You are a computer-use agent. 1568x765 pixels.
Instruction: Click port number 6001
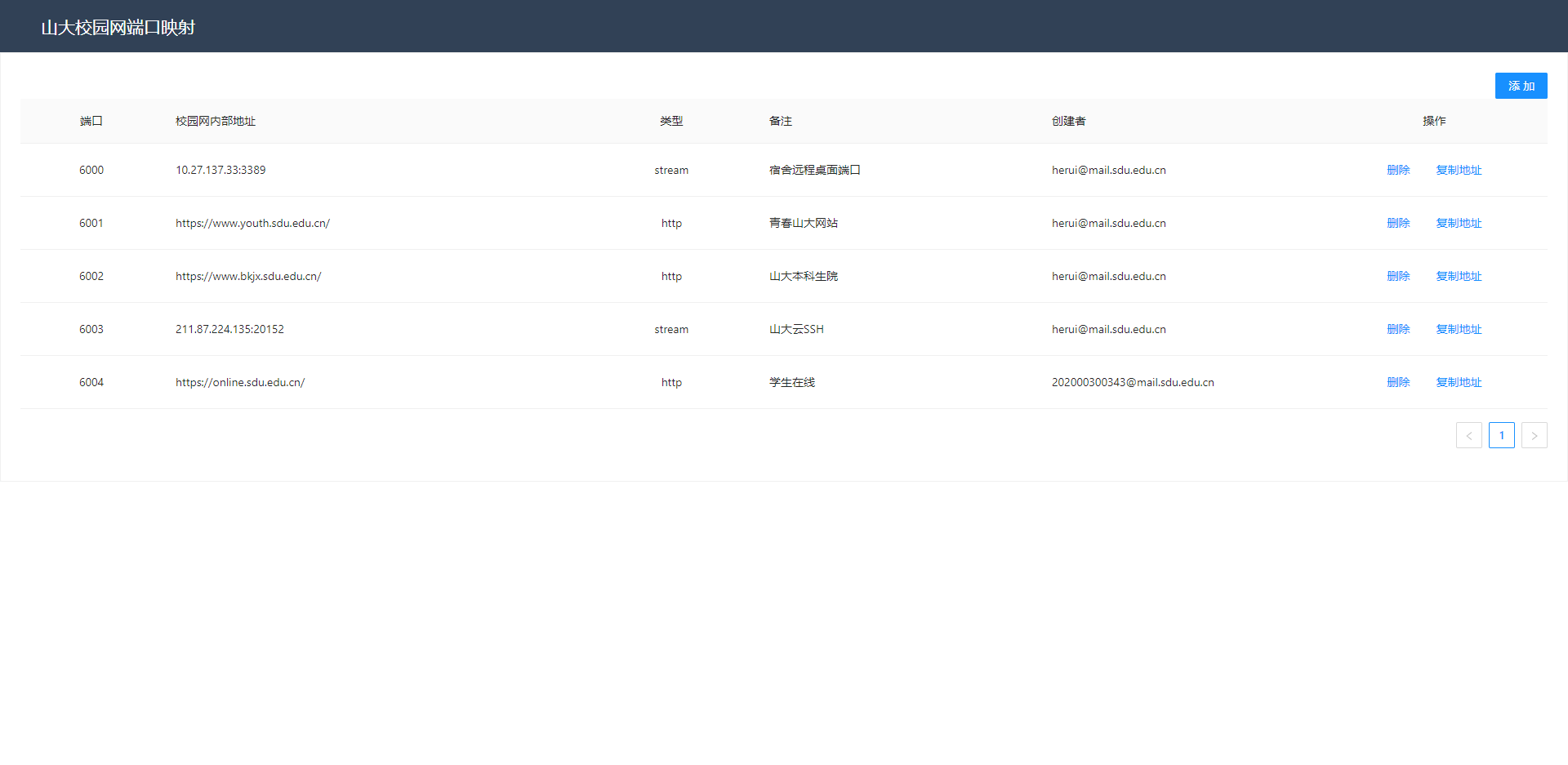pos(91,223)
